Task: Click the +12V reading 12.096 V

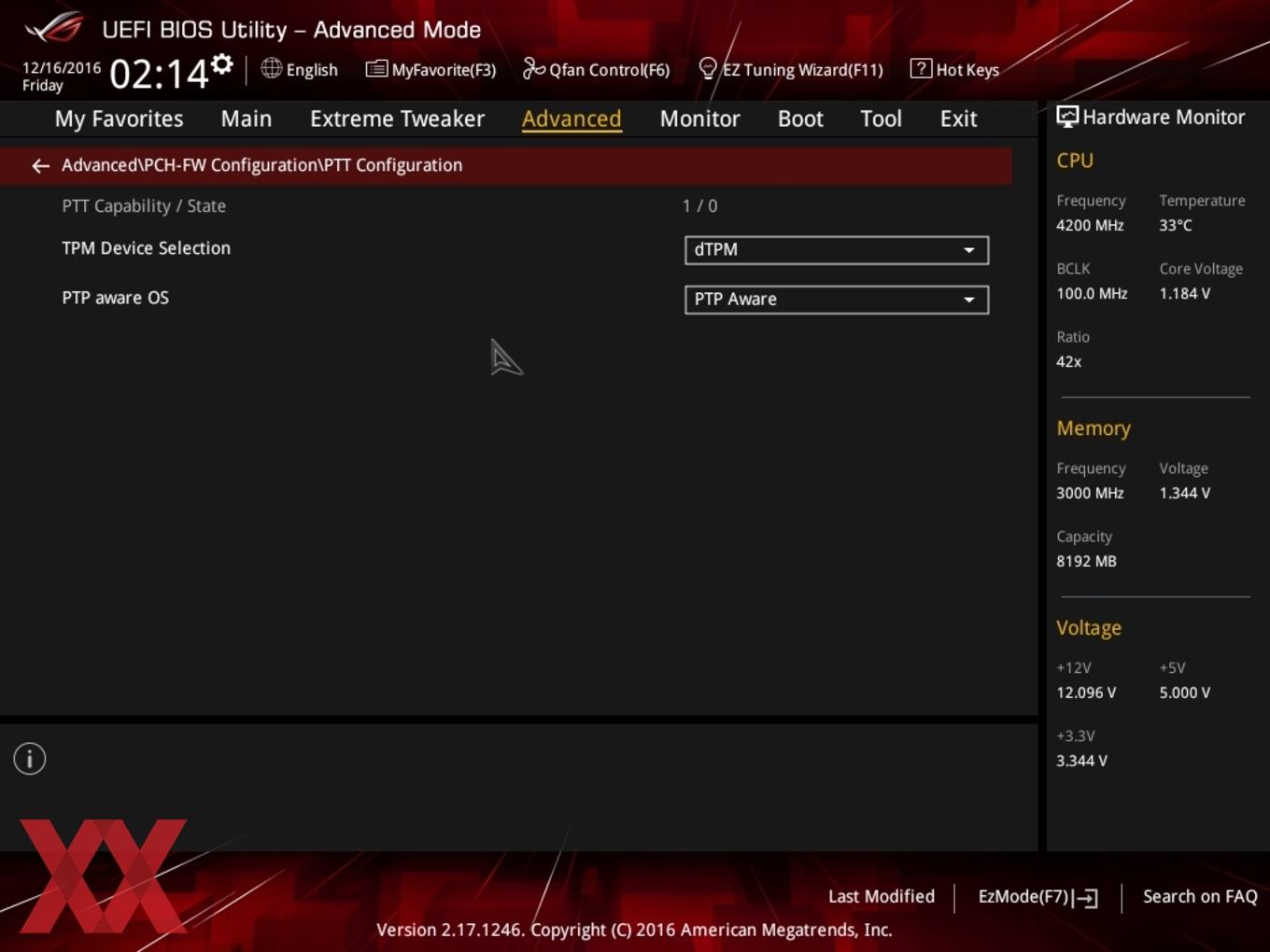Action: (x=1086, y=693)
